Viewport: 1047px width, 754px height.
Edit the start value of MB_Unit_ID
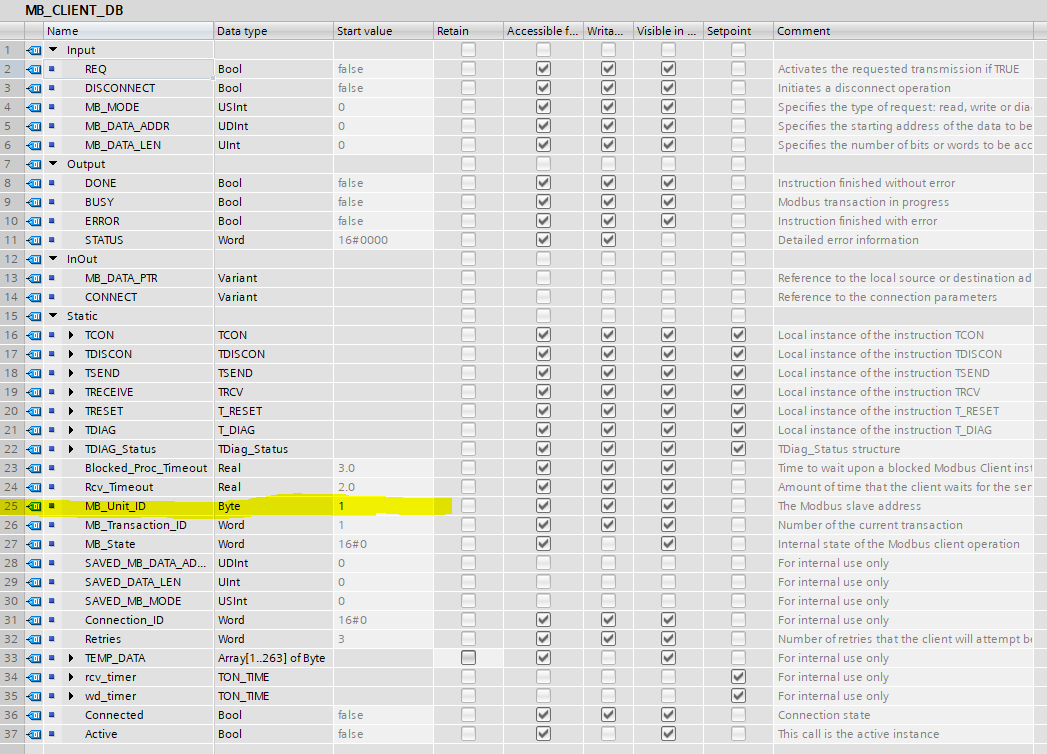[383, 506]
